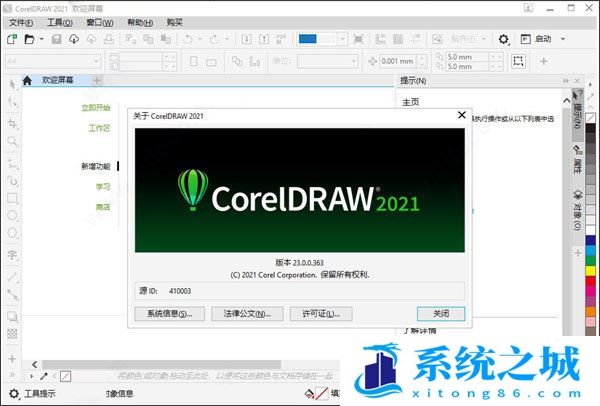Open the 帮助 menu
600x406 pixels.
tap(140, 23)
